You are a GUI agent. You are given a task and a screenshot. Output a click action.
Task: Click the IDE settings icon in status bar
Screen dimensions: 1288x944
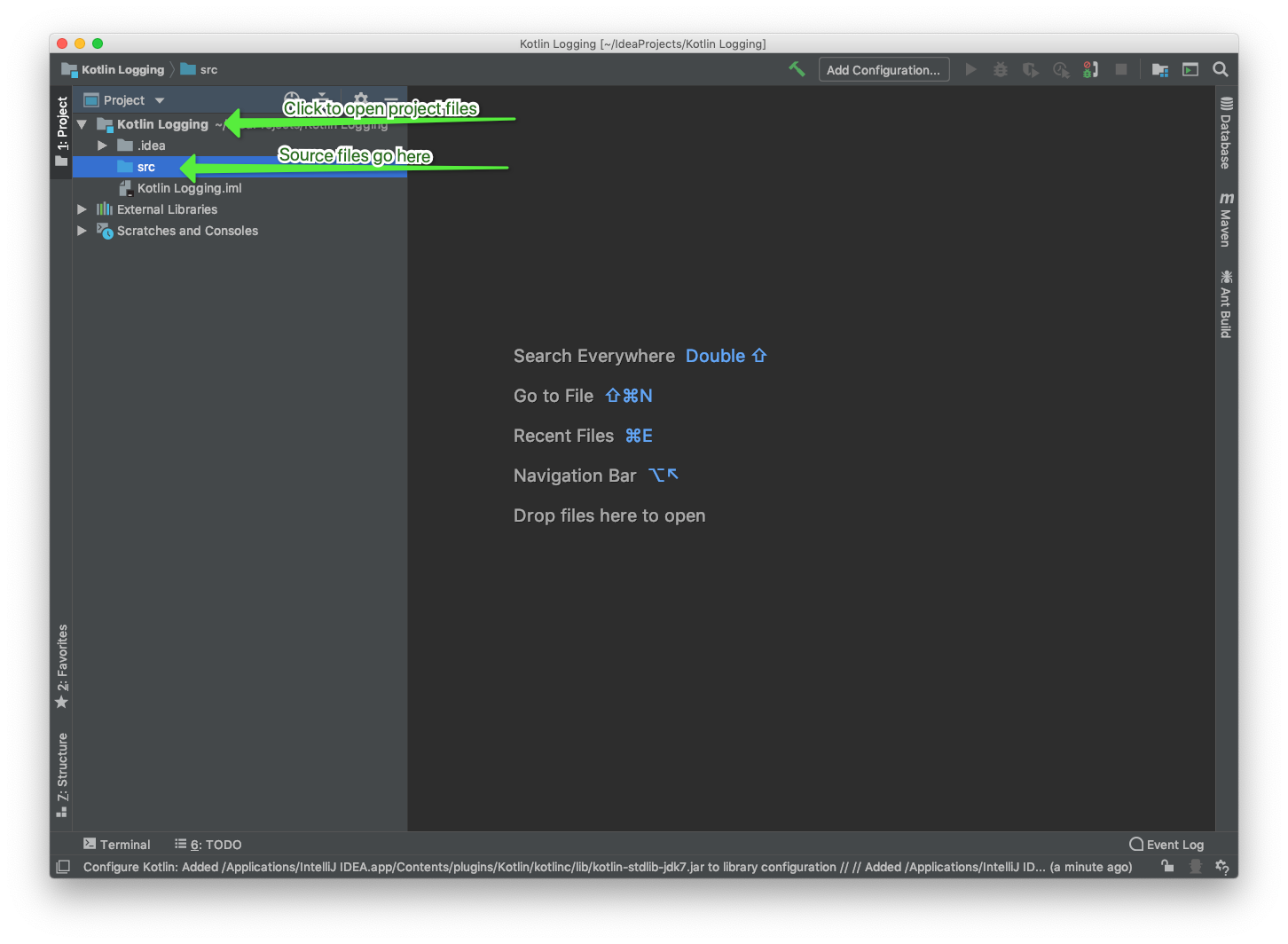(x=1221, y=867)
